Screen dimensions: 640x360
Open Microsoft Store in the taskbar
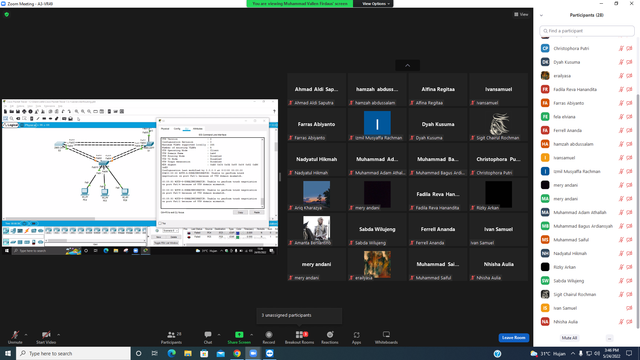pyautogui.click(x=204, y=353)
